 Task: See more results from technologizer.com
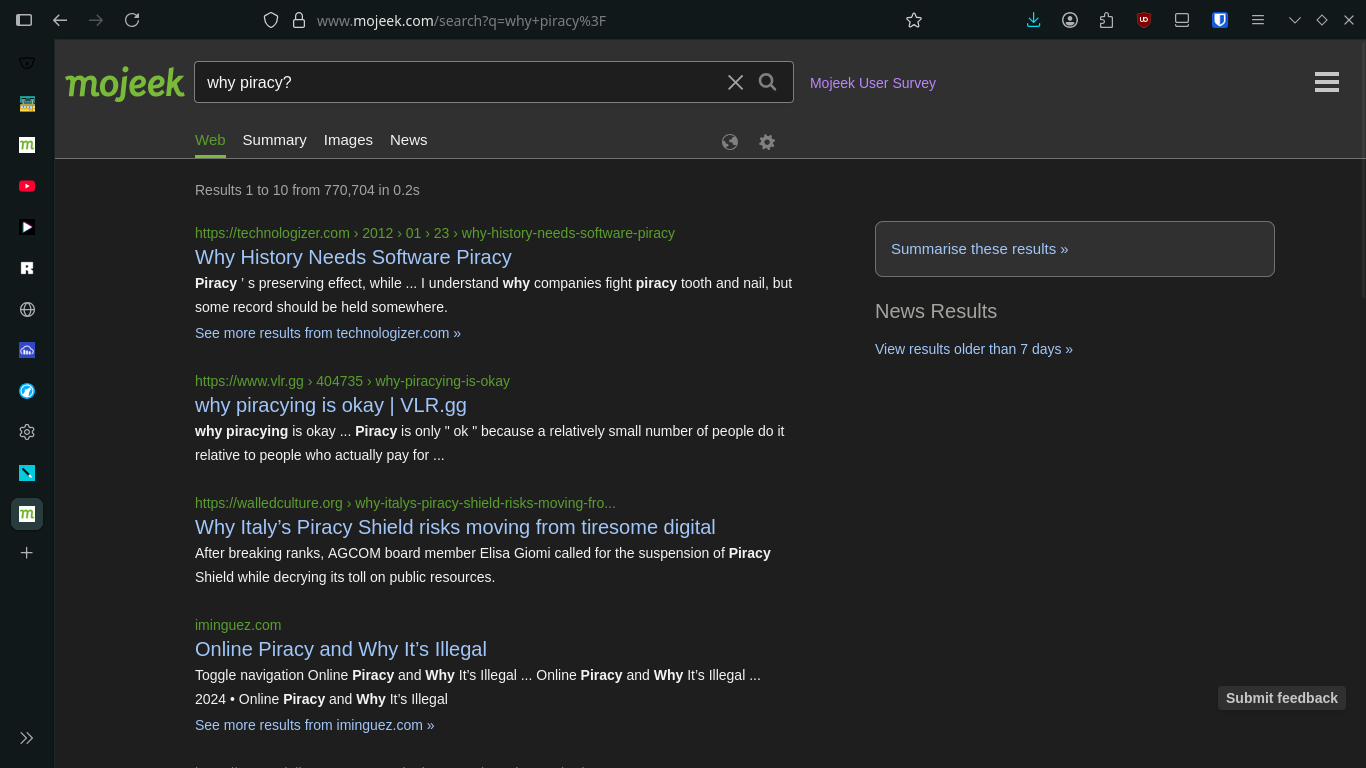pos(328,333)
